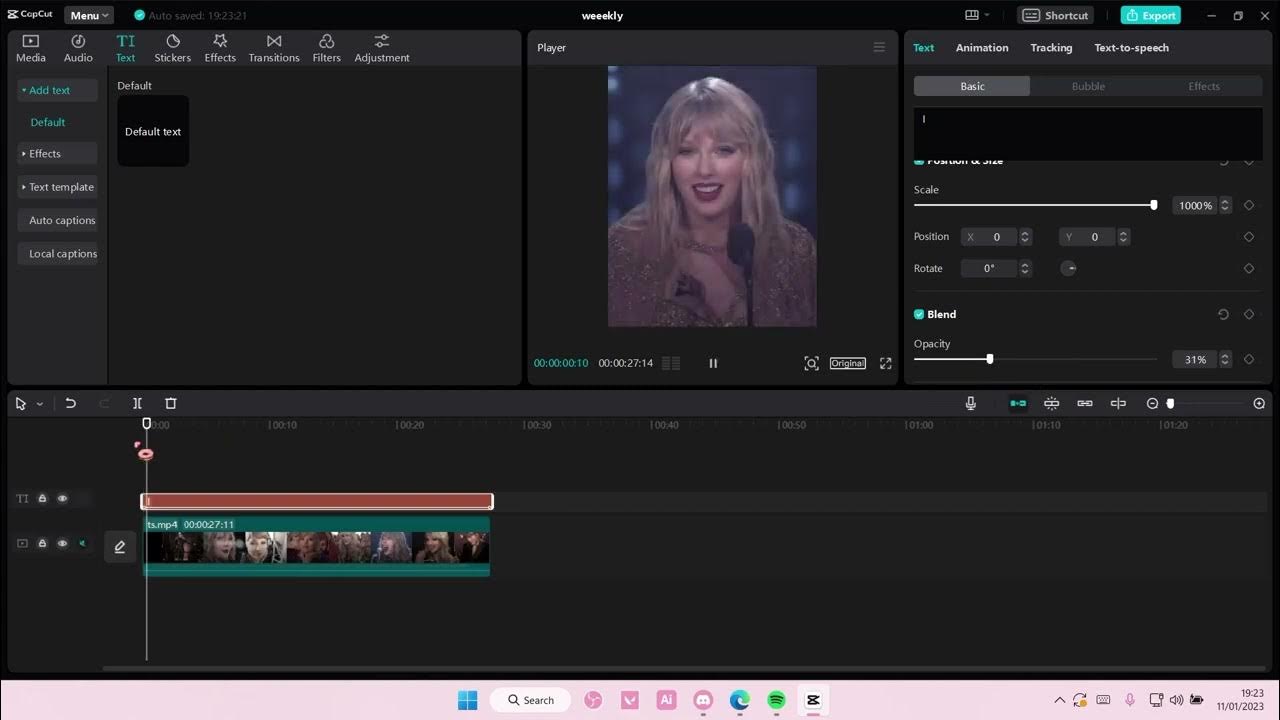This screenshot has height=720, width=1280.
Task: Click the Original ratio button in player
Action: point(847,363)
